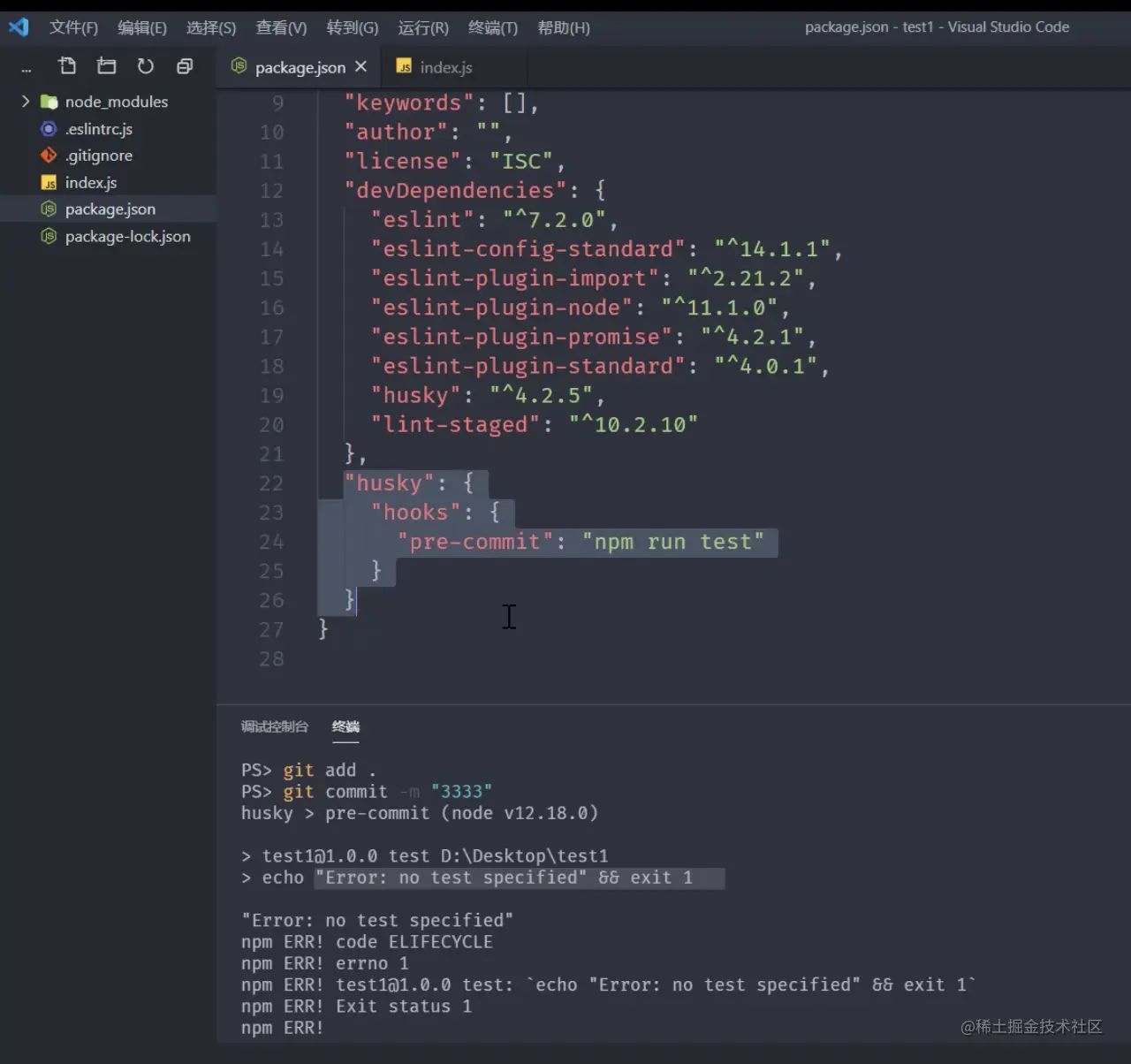
Task: Open the 选择(S) menu
Action: (211, 27)
